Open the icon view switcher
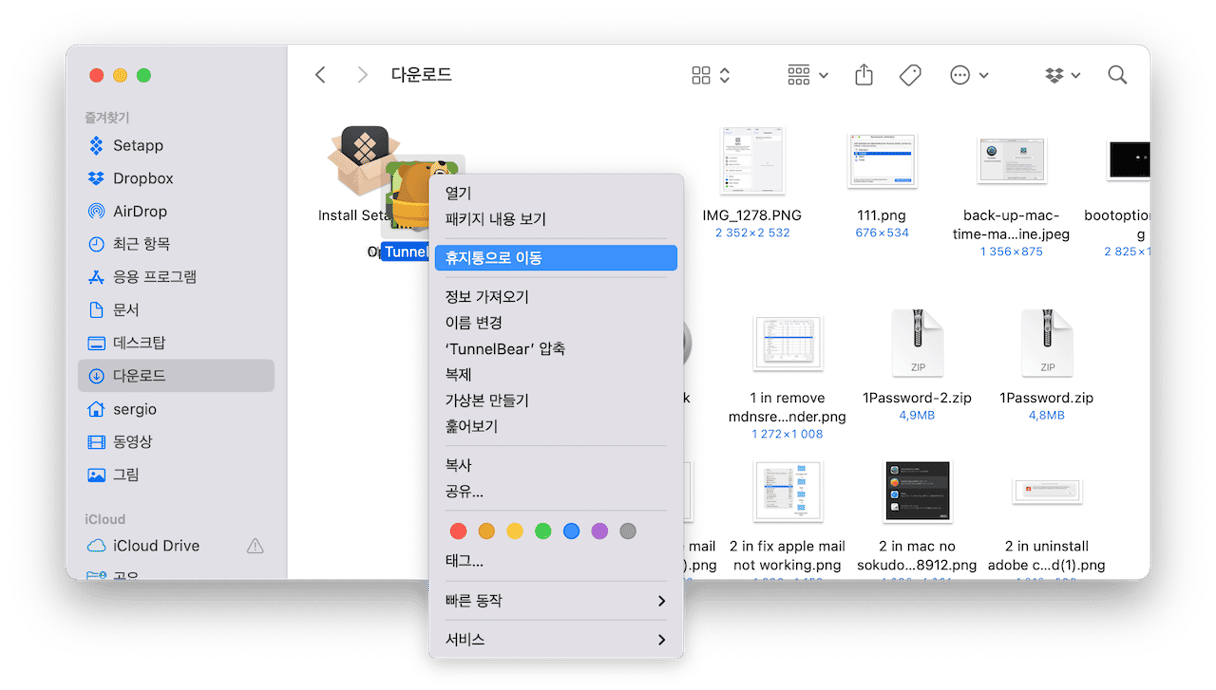 pyautogui.click(x=712, y=75)
